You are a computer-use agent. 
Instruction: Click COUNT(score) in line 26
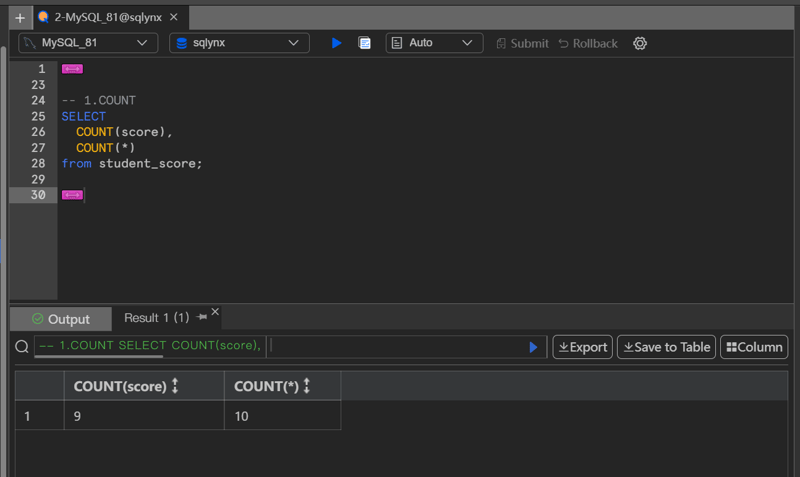click(121, 132)
